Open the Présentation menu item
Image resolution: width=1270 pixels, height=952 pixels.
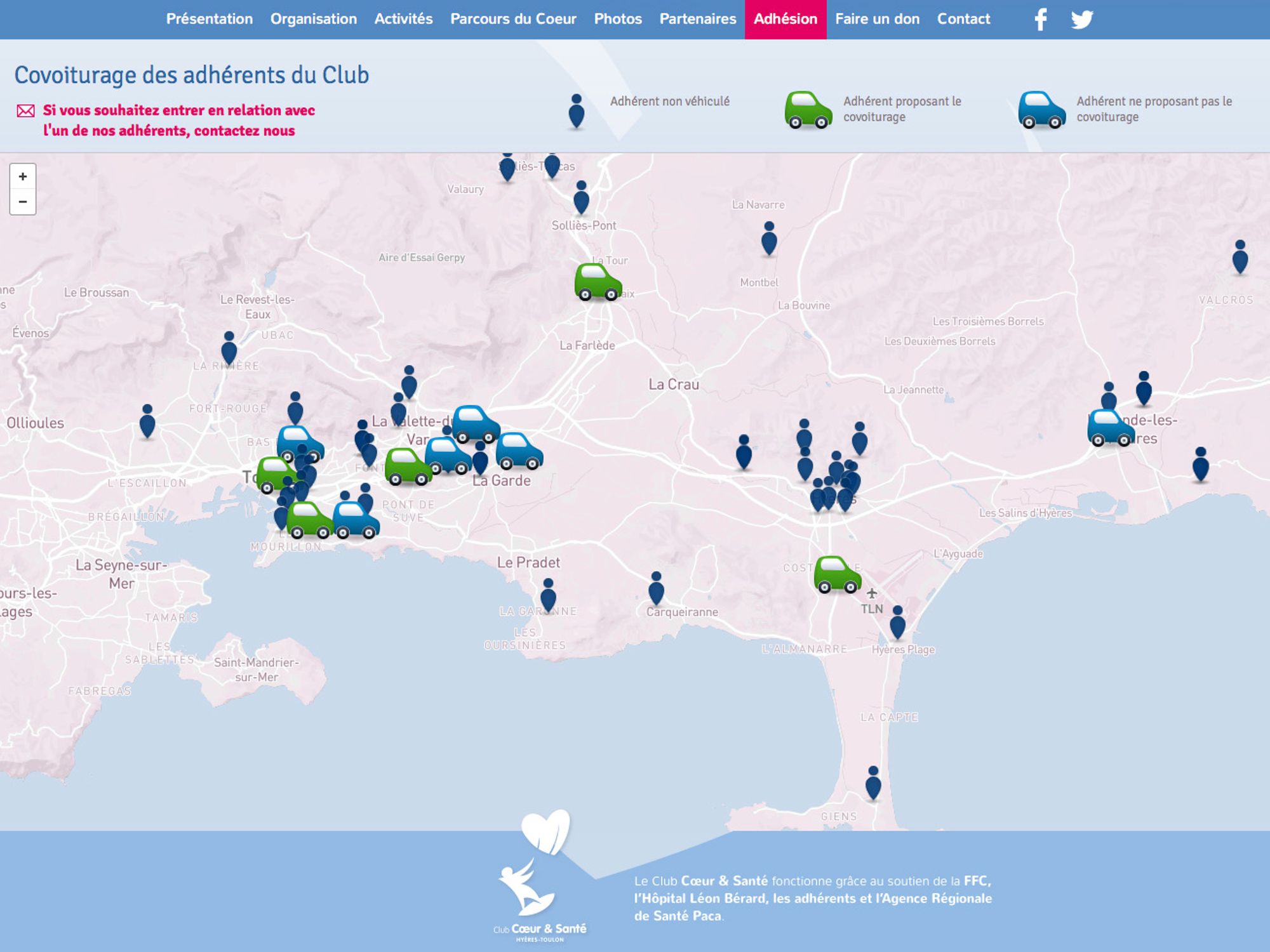tap(210, 19)
